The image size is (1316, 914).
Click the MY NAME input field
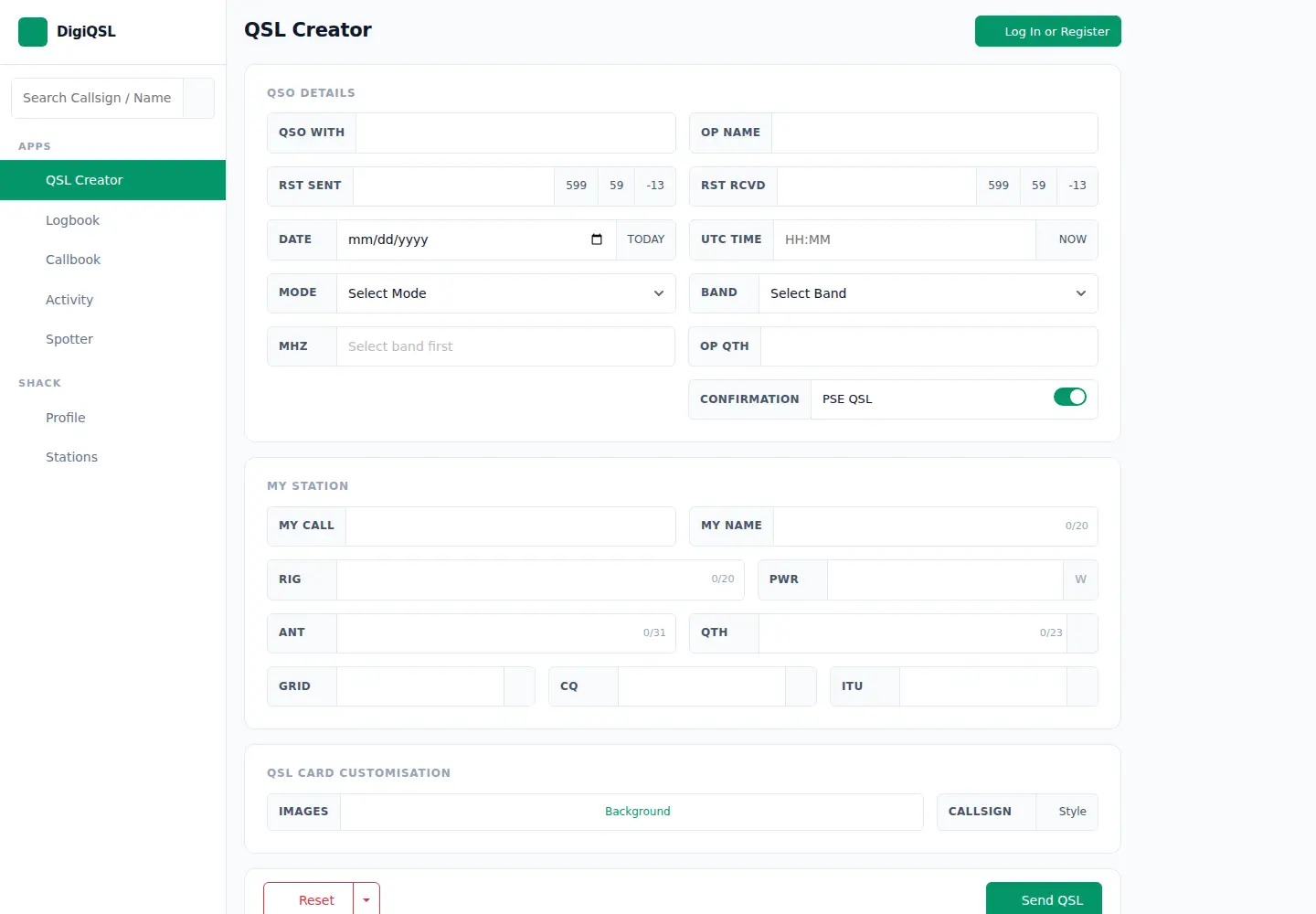(x=936, y=526)
